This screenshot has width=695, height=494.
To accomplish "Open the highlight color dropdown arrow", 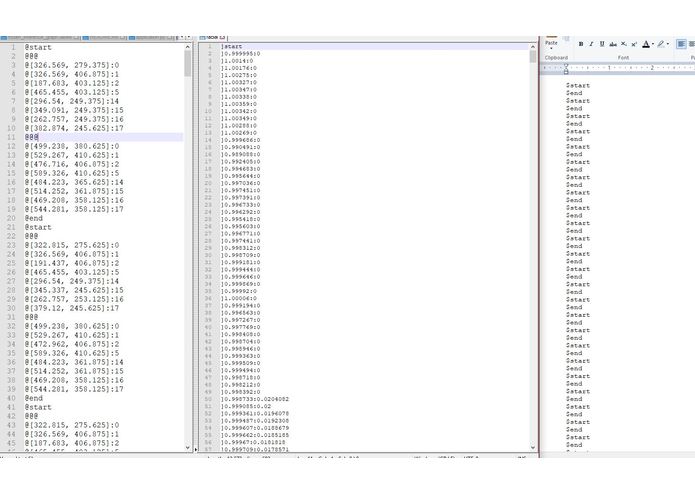I will (668, 44).
